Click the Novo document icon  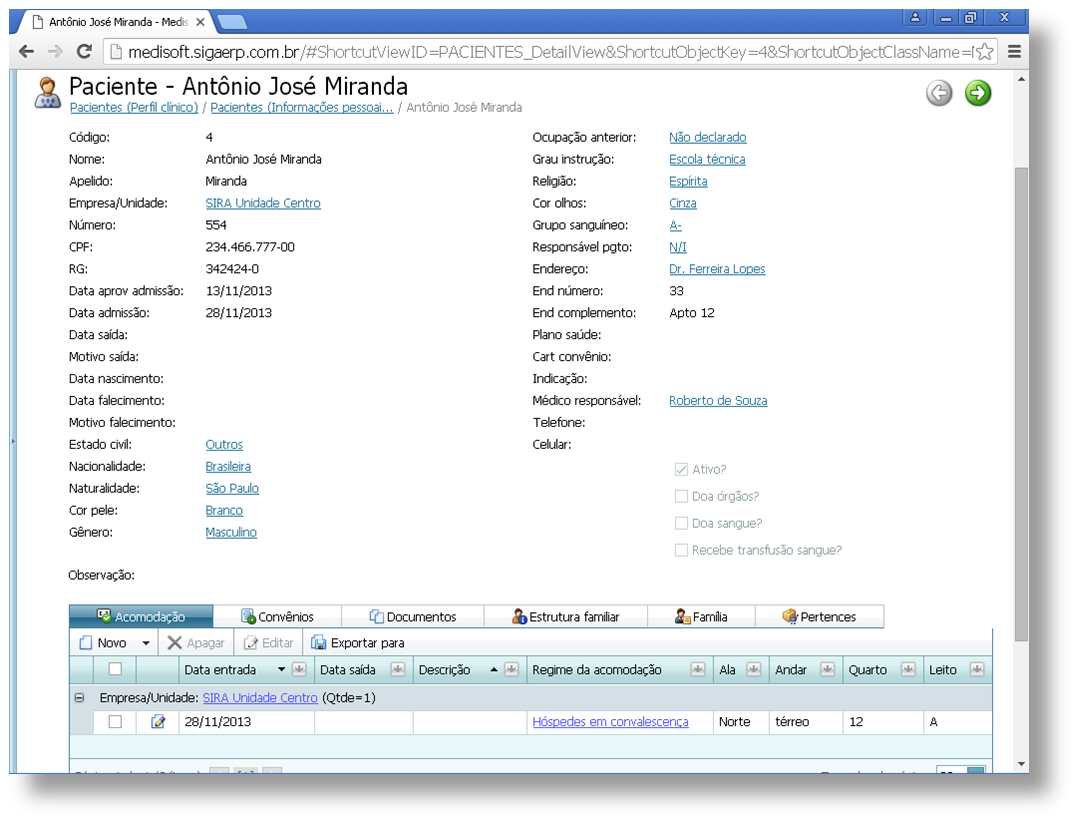(x=86, y=643)
